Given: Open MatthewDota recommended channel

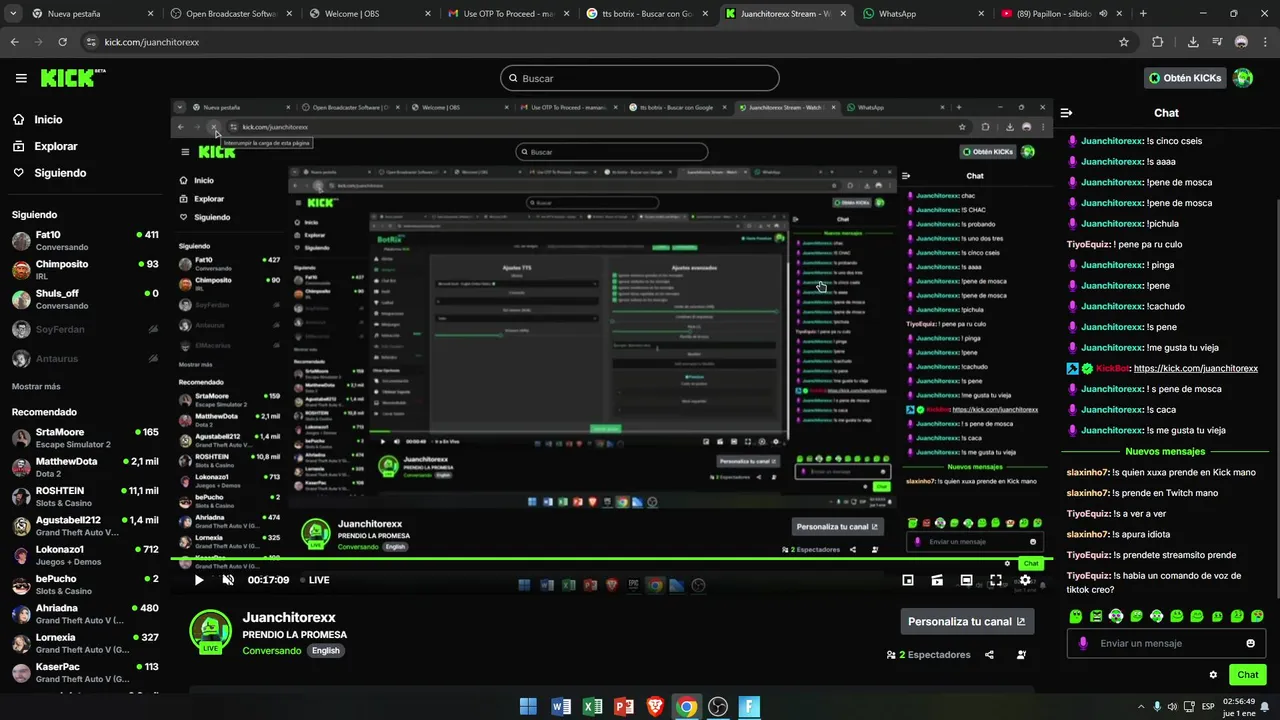Looking at the screenshot, I should point(85,467).
